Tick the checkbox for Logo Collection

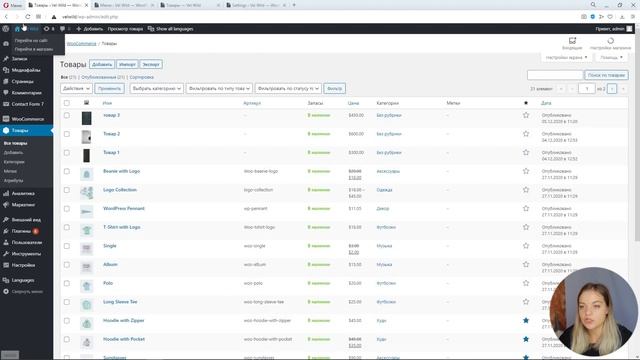(x=67, y=190)
